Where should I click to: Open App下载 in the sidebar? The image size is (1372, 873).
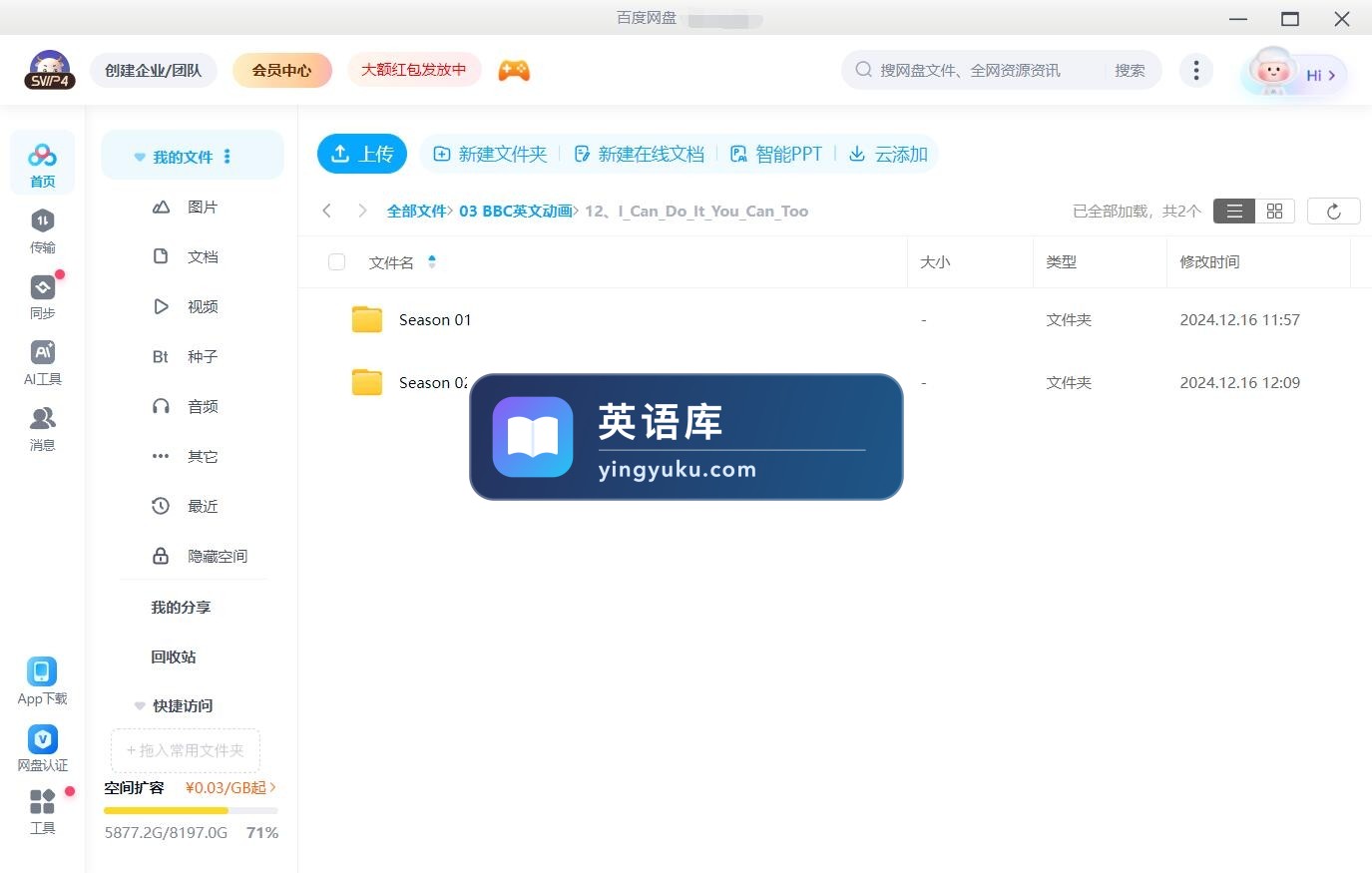pos(42,681)
